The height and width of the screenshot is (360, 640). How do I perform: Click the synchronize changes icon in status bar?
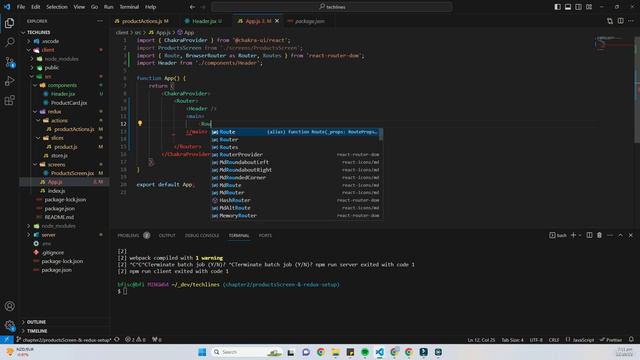pyautogui.click(x=117, y=340)
